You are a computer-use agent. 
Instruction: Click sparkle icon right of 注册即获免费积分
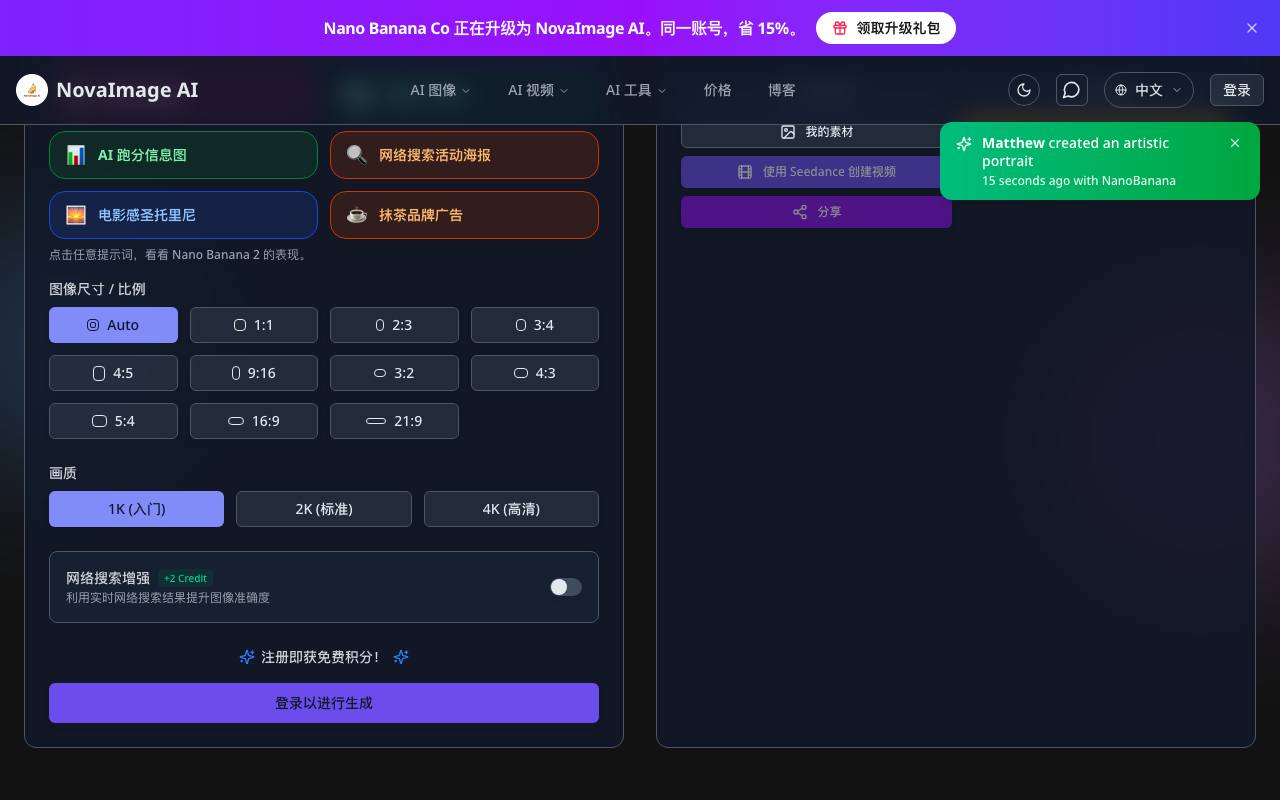(x=401, y=657)
